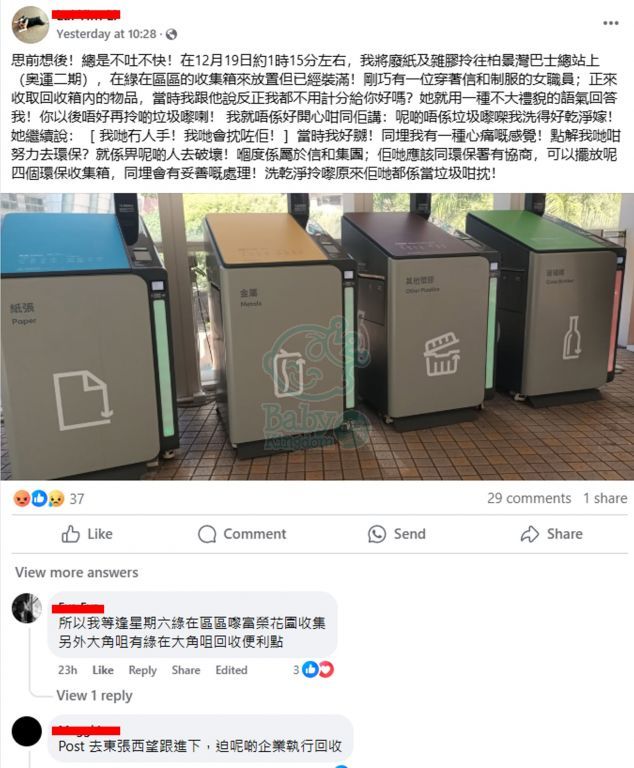This screenshot has height=768, width=634.
Task: Open the 29 comments list
Action: click(529, 498)
